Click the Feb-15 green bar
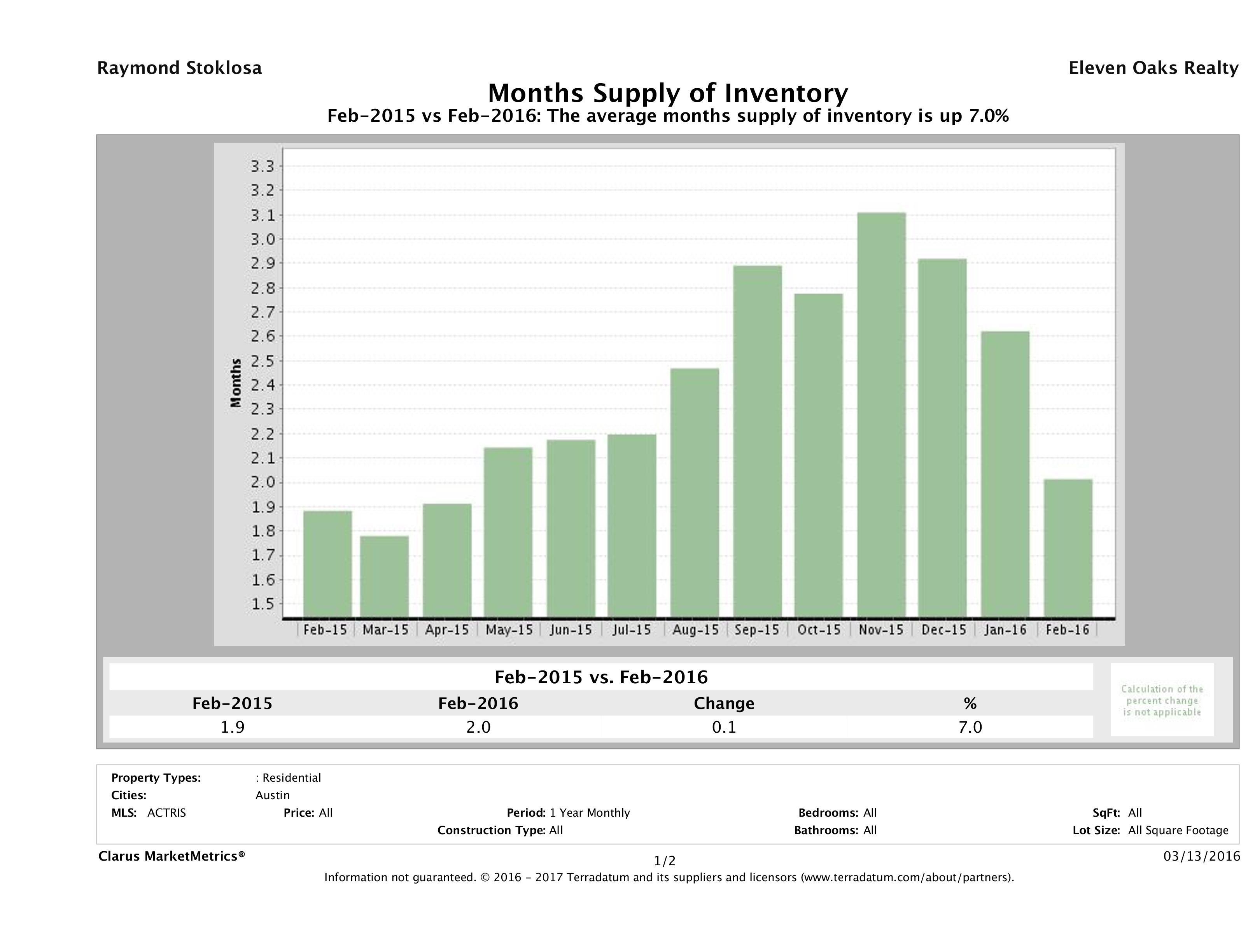The image size is (1255, 952). pyautogui.click(x=327, y=563)
